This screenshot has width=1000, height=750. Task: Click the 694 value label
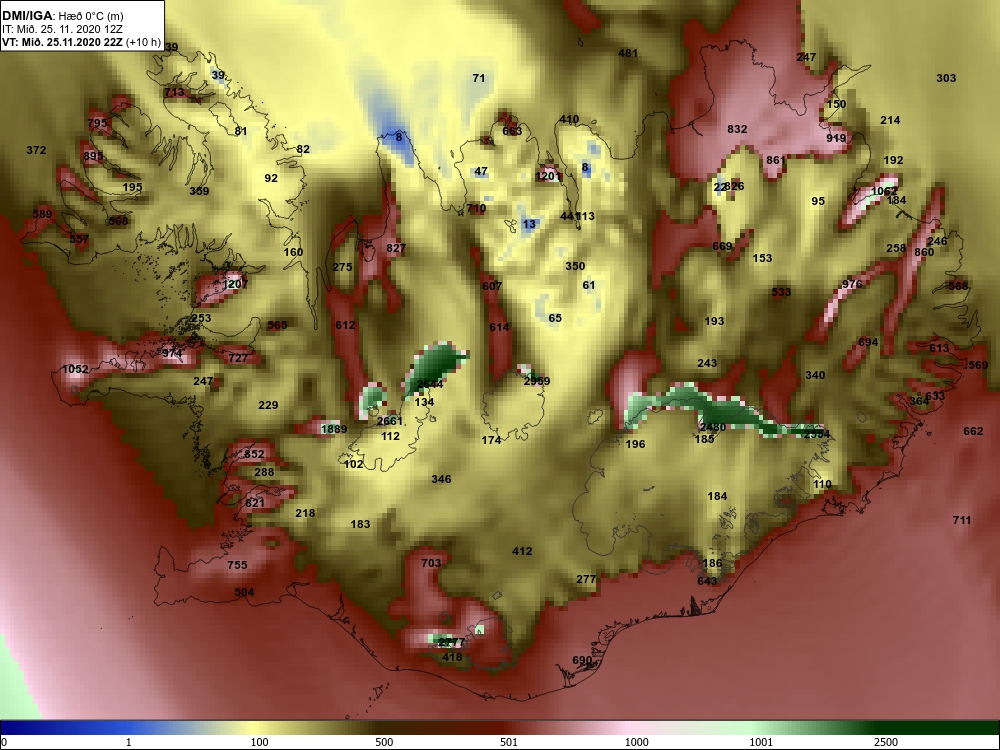868,342
